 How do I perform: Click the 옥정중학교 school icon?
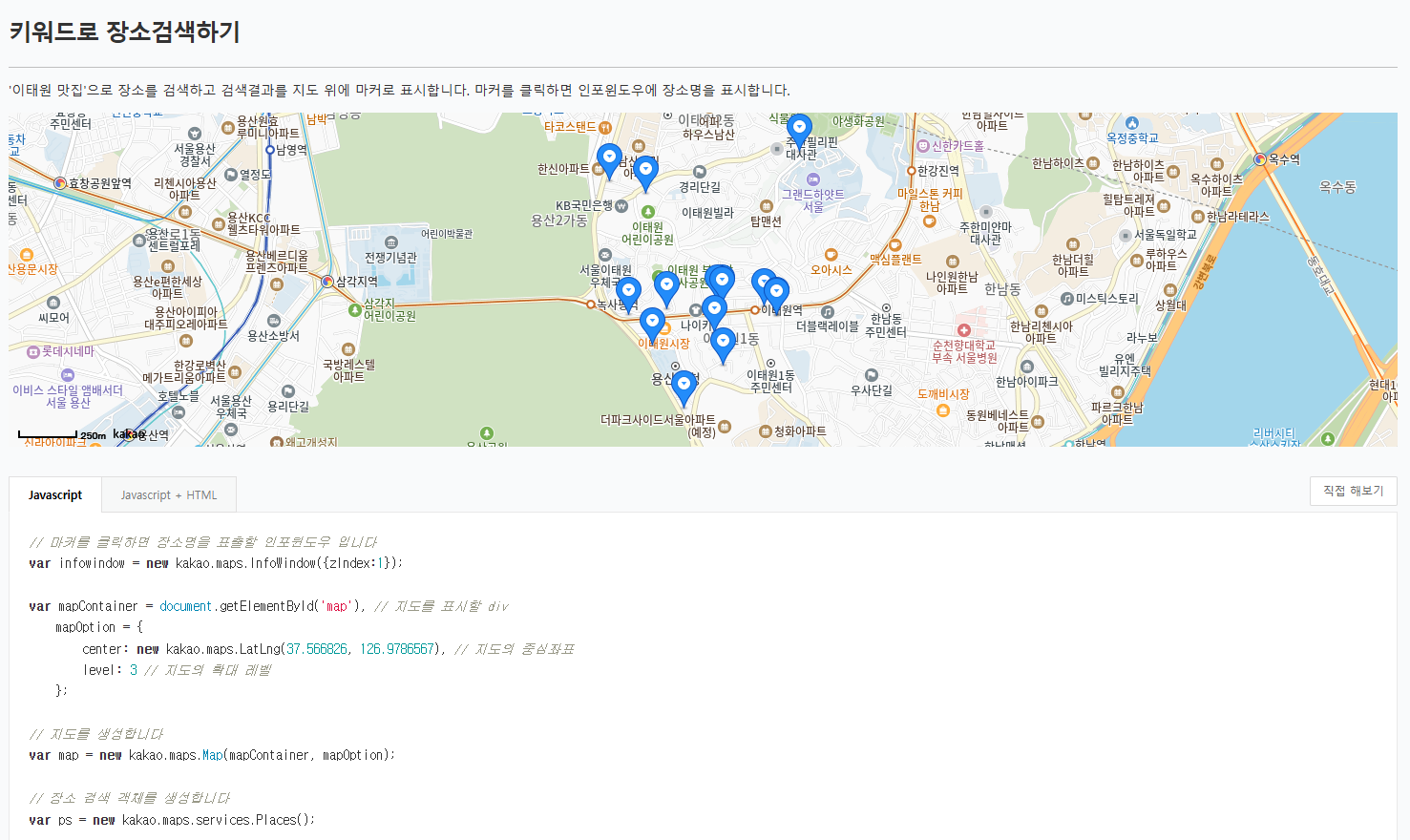click(1132, 123)
